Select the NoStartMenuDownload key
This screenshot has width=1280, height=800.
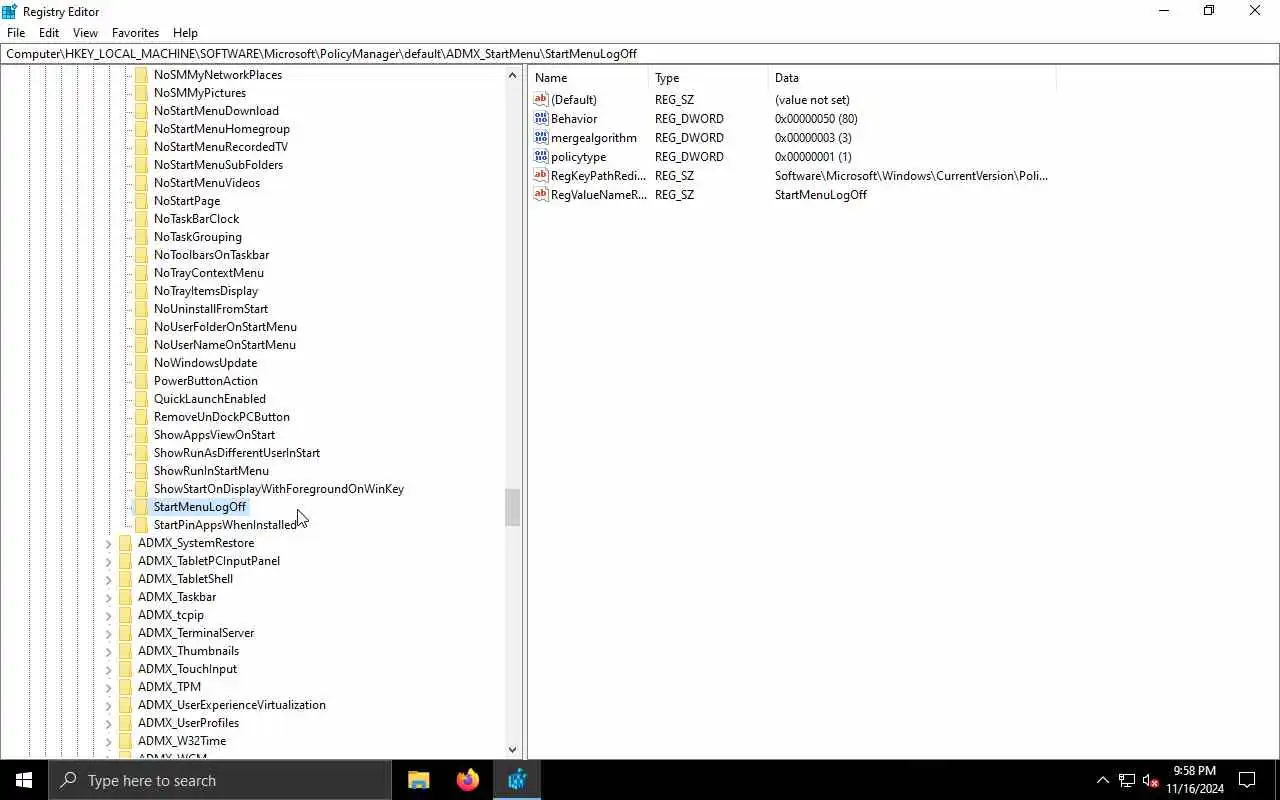click(216, 111)
